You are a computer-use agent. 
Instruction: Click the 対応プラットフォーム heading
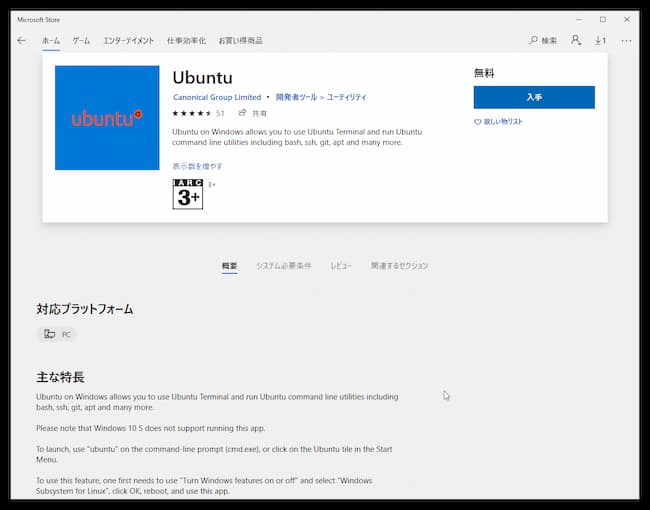click(x=85, y=309)
